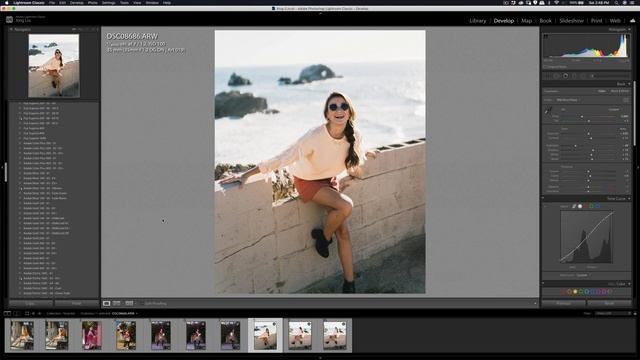Screen dimensions: 640x360
Task: Click the Highlights slider handle
Action: point(576,145)
